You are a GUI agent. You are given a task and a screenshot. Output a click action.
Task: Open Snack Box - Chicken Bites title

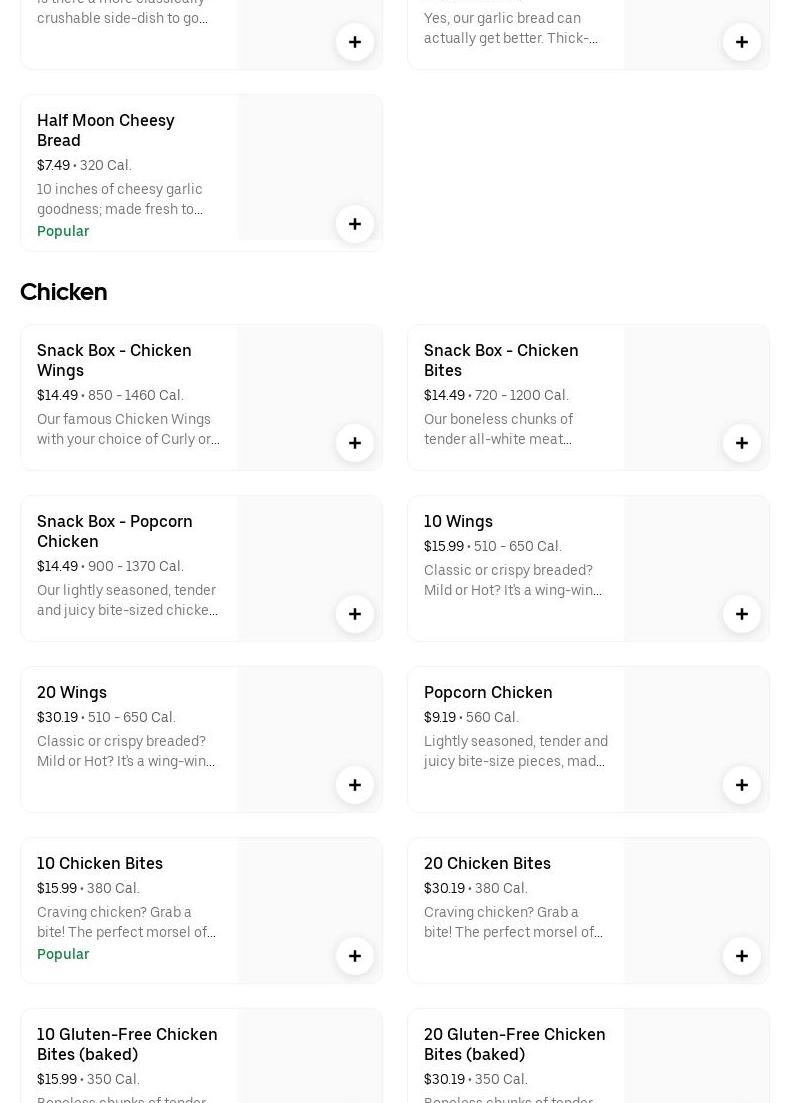500,360
